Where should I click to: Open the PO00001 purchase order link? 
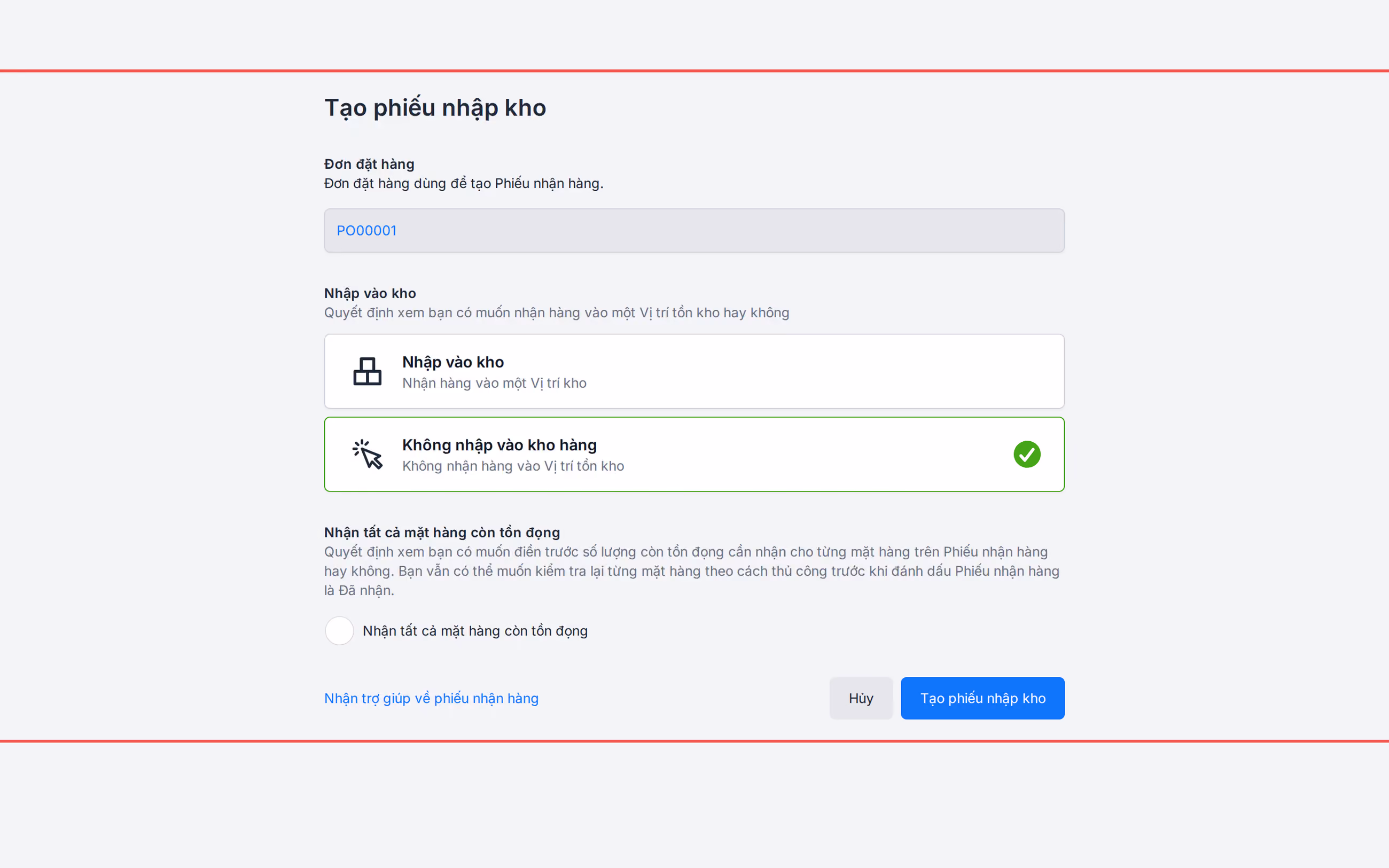(366, 230)
